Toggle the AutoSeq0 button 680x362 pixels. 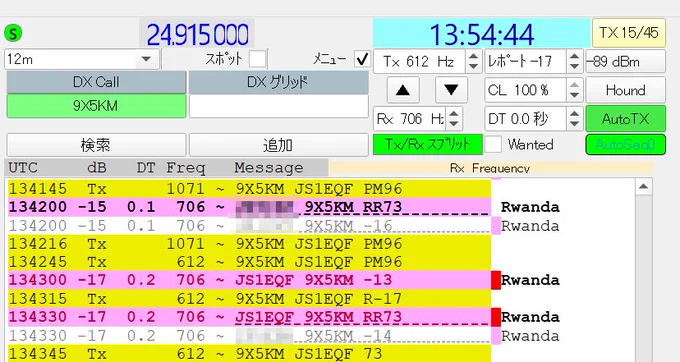[x=625, y=144]
